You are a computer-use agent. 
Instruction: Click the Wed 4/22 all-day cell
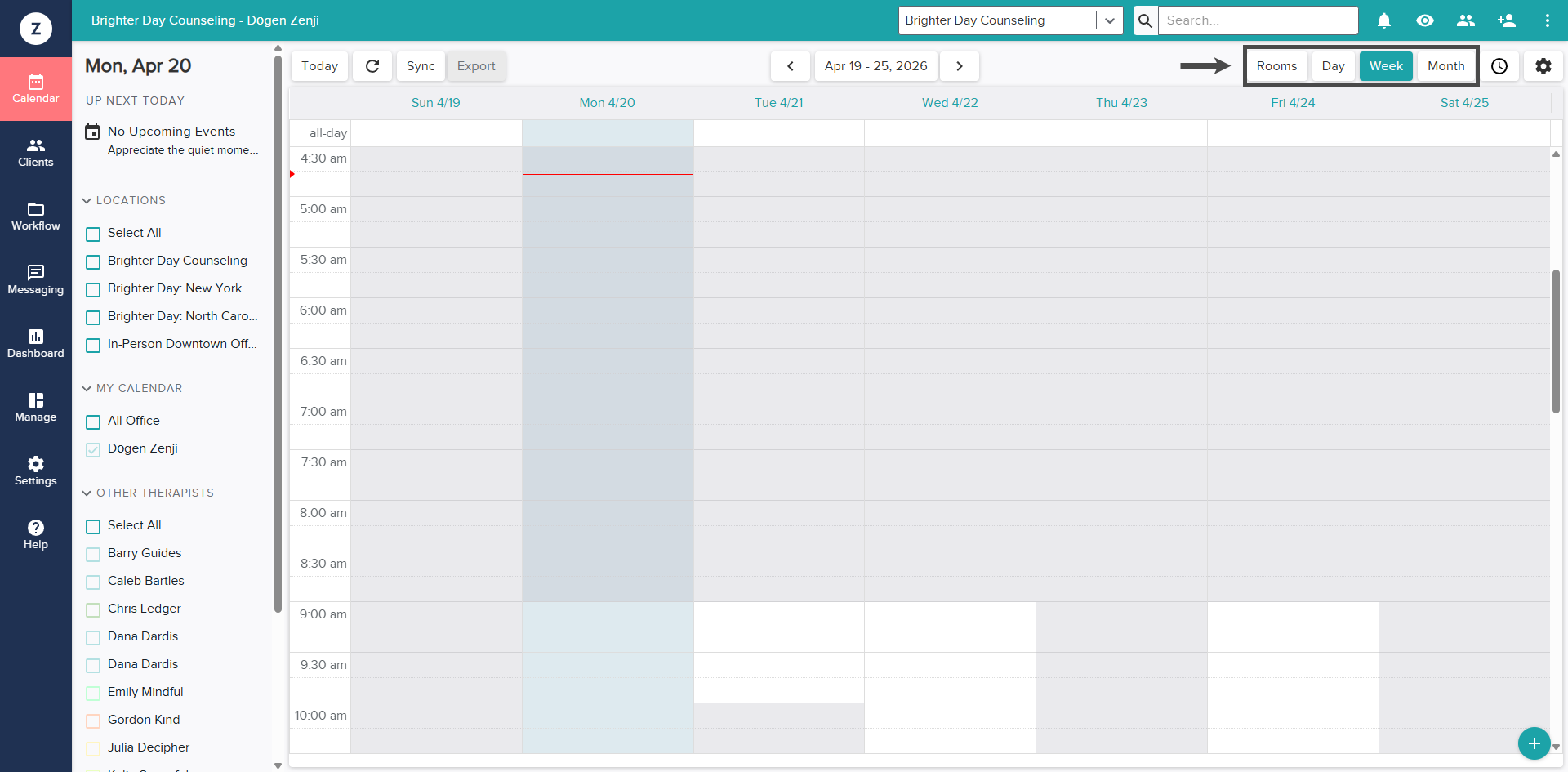pyautogui.click(x=950, y=133)
